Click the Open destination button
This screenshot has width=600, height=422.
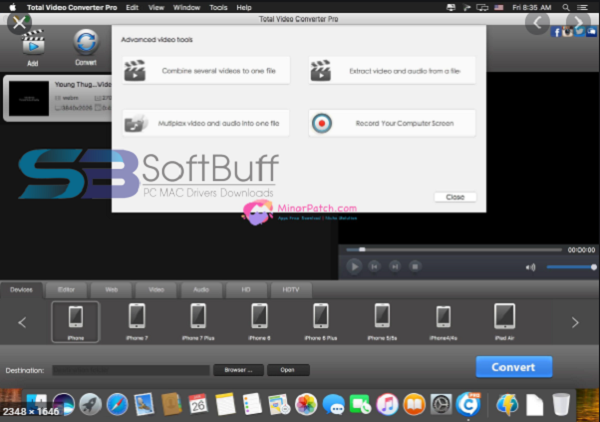click(x=288, y=370)
